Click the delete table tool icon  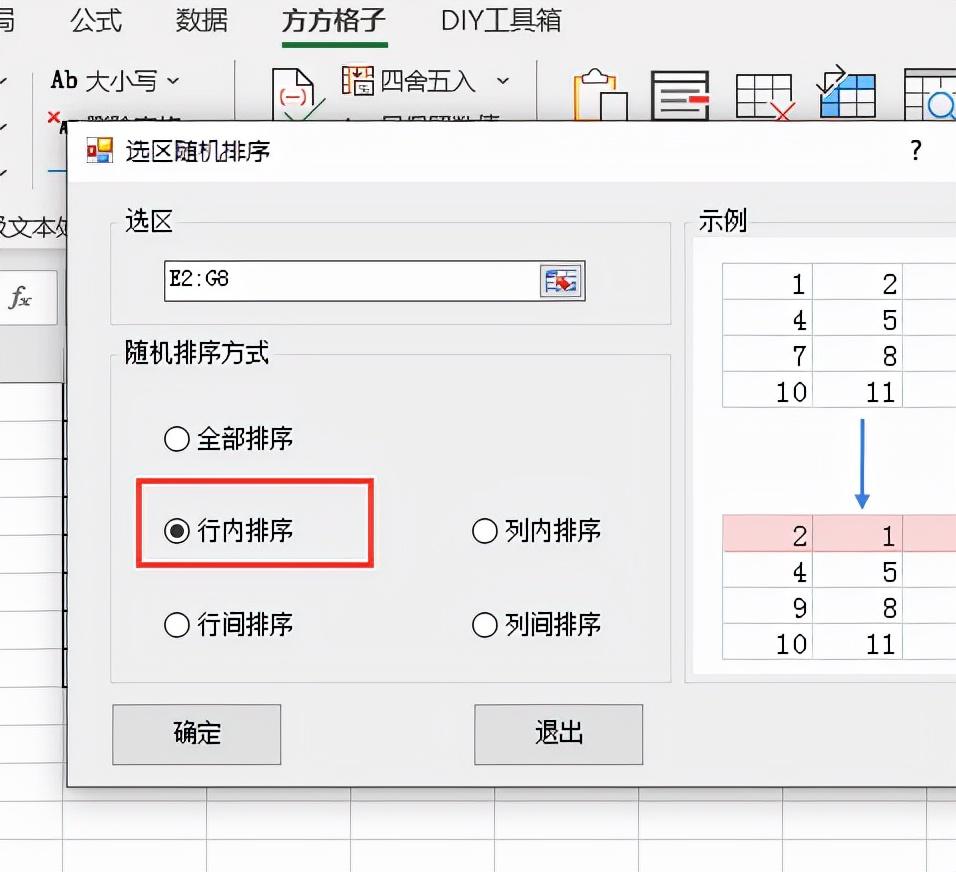click(x=765, y=95)
